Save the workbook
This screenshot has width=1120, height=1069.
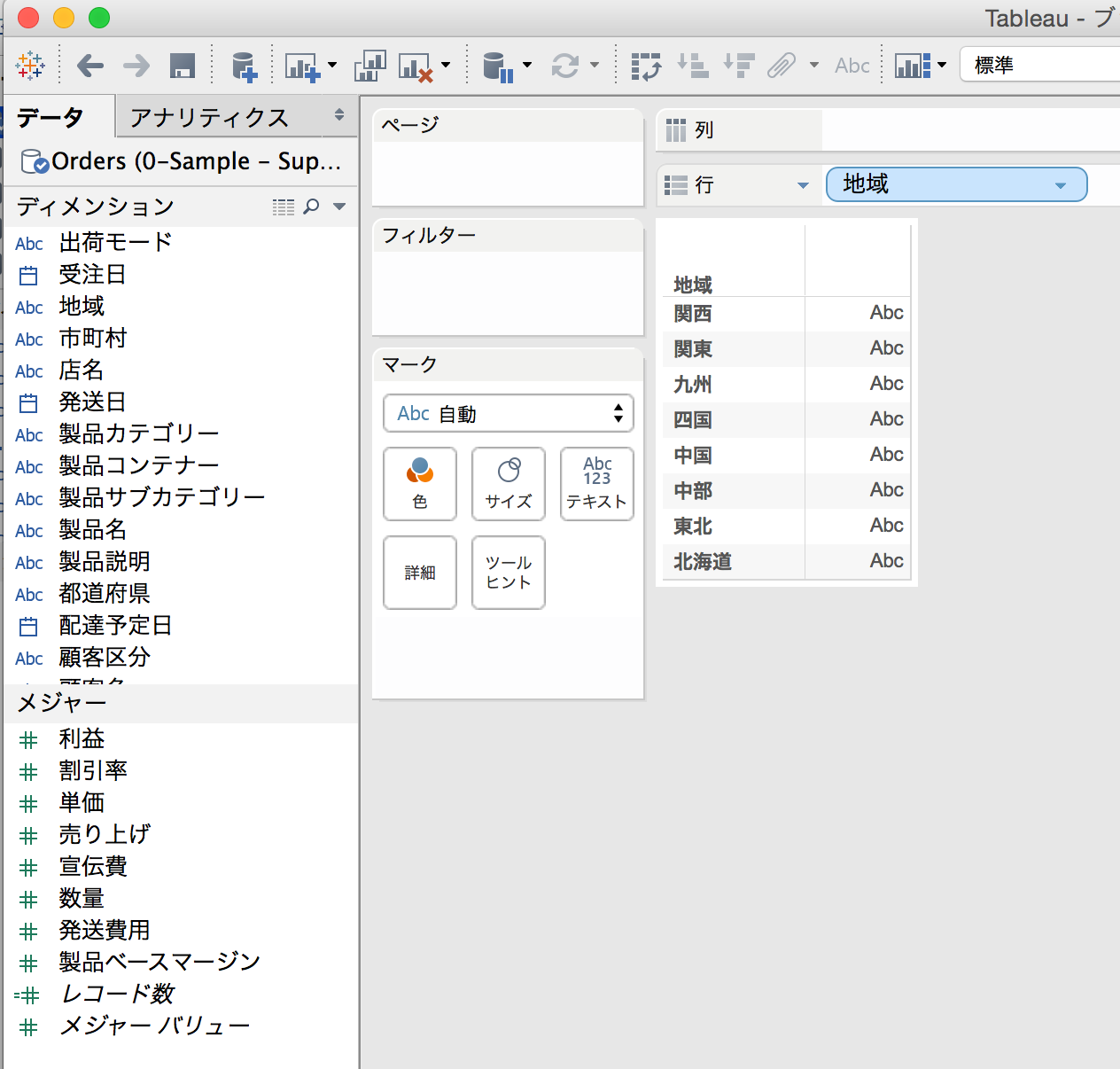pyautogui.click(x=183, y=65)
